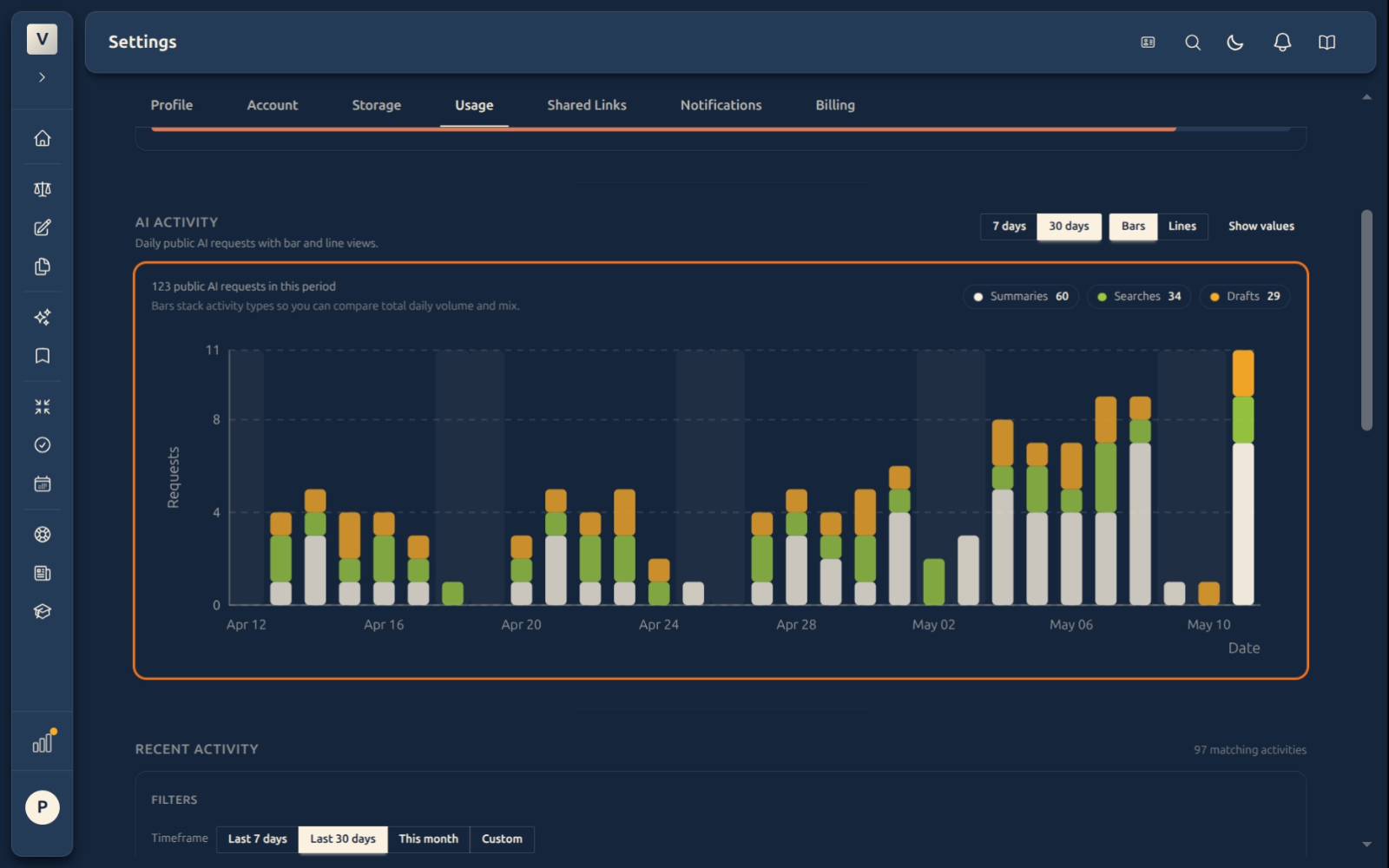Switch to the Billing tab
The height and width of the screenshot is (868, 1389).
(x=835, y=105)
